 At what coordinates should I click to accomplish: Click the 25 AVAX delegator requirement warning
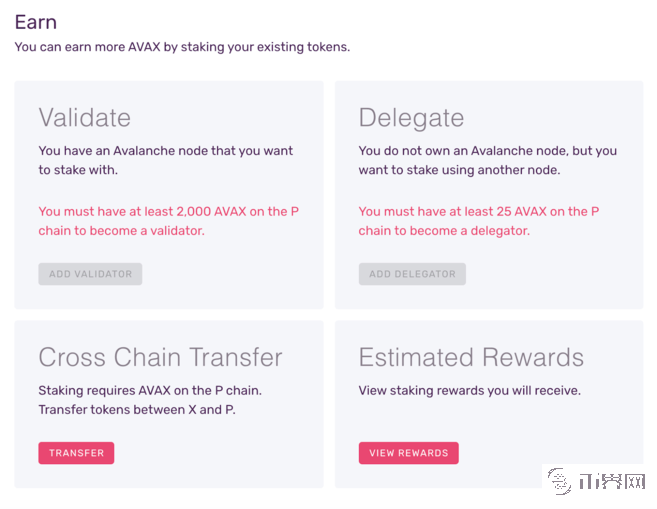(478, 212)
